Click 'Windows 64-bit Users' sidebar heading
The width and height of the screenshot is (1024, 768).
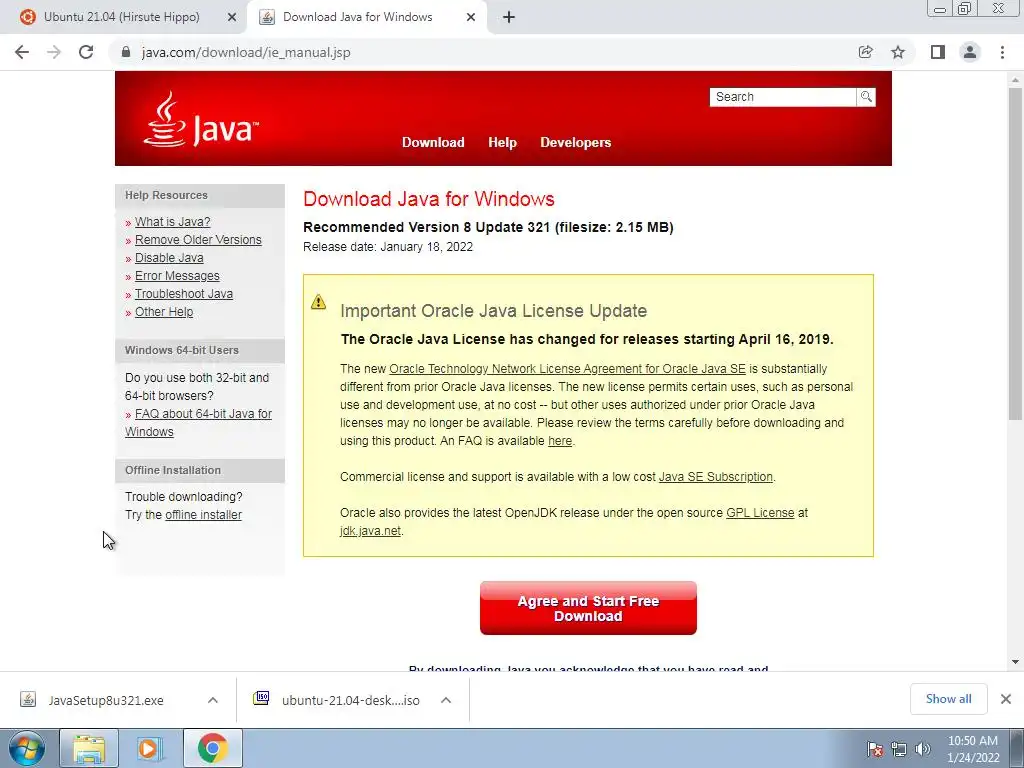[182, 350]
